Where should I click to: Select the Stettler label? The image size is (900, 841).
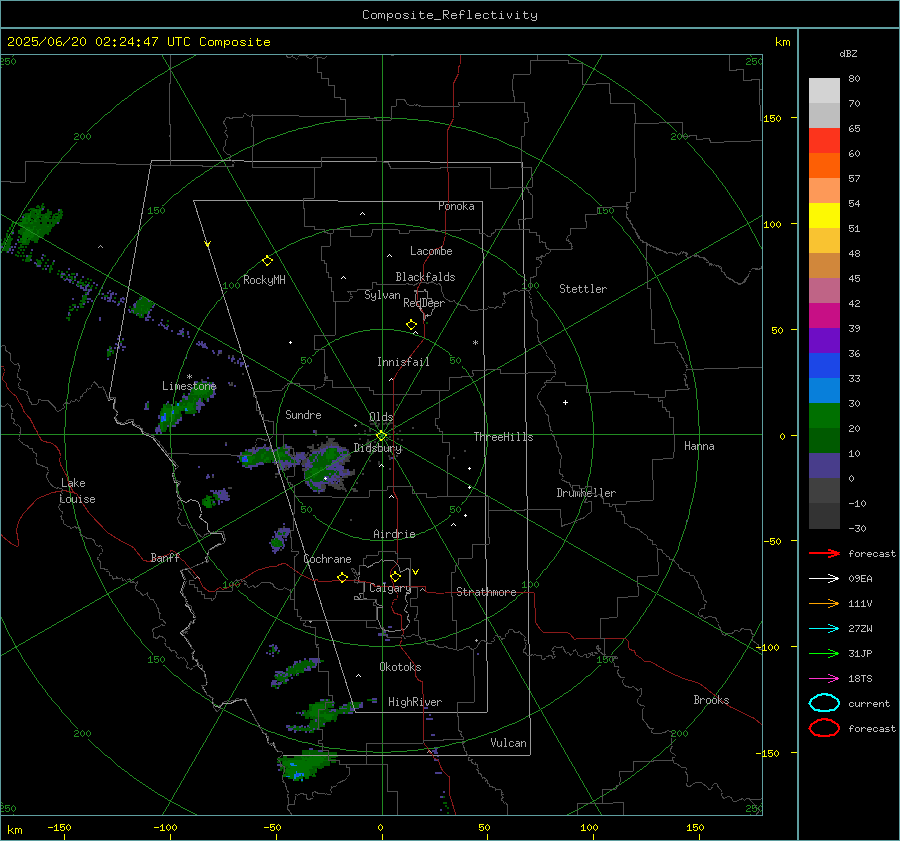pos(583,289)
